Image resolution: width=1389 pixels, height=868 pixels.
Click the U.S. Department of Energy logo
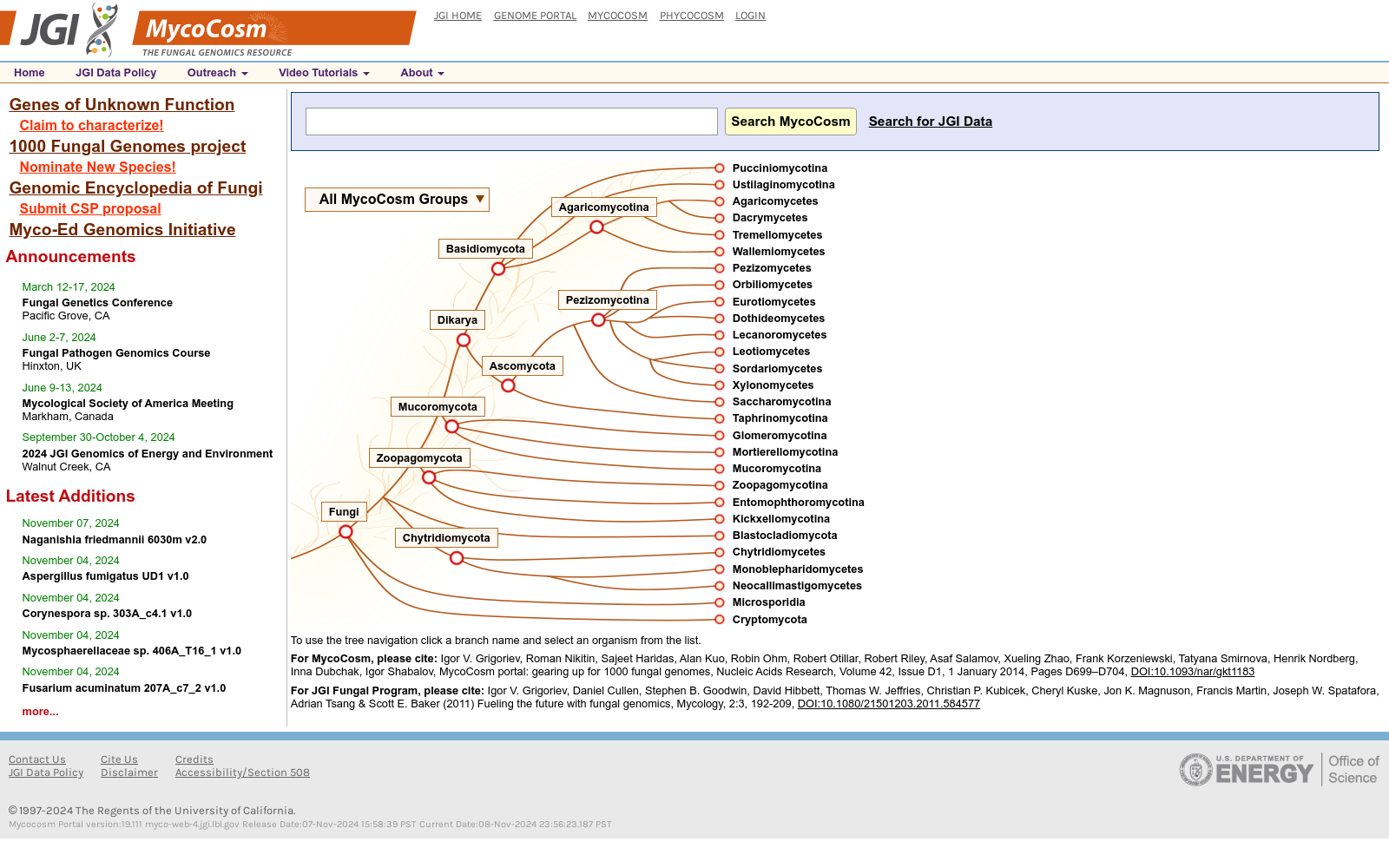coord(1279,770)
